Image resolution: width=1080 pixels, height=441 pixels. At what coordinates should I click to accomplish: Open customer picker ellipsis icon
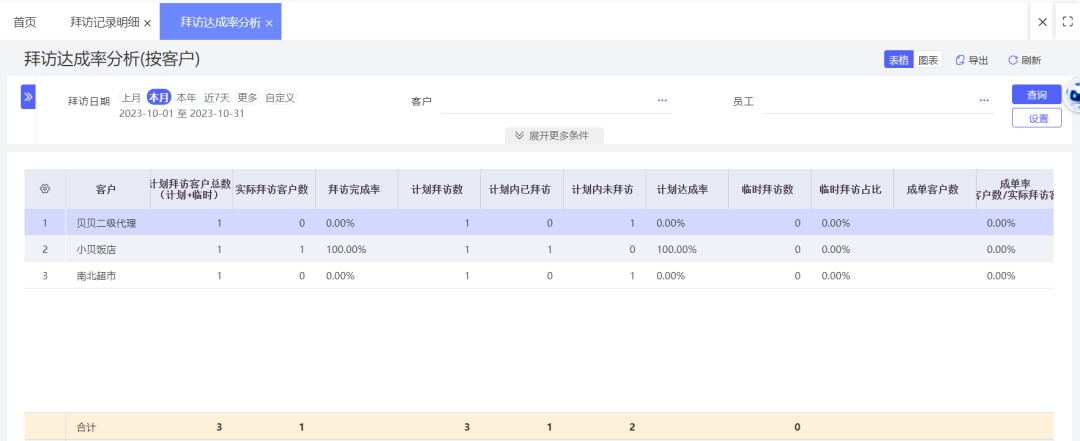pos(662,101)
